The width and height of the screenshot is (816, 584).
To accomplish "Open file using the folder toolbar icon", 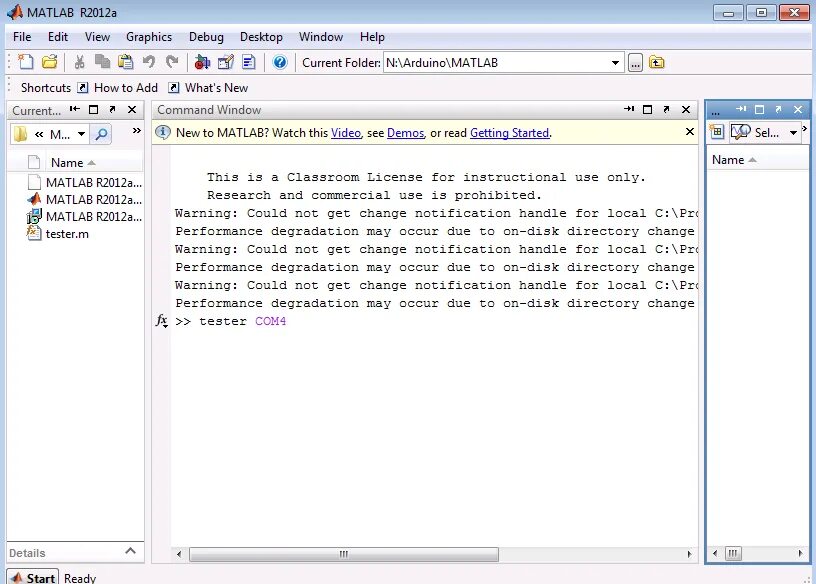I will 49,62.
